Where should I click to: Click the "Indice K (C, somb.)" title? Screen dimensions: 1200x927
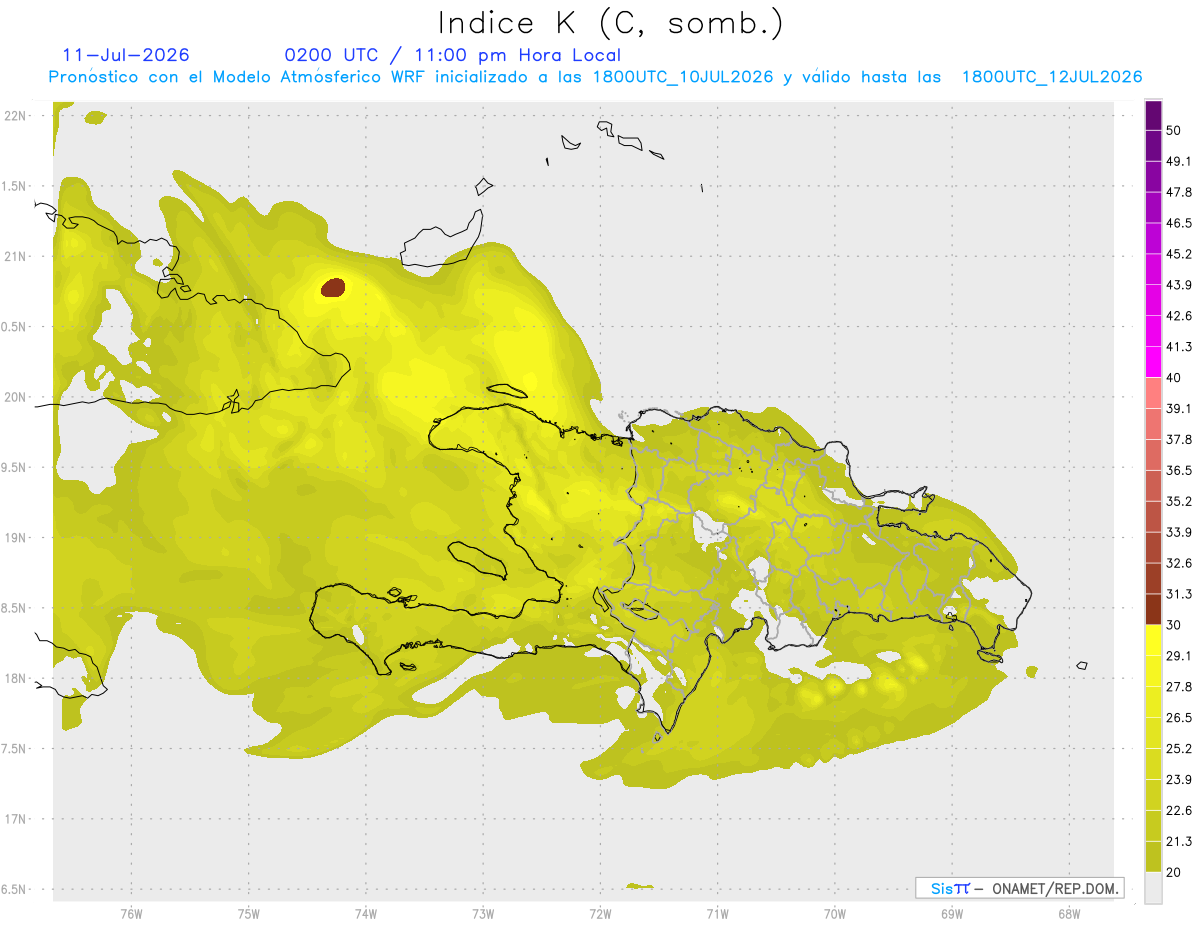point(611,23)
